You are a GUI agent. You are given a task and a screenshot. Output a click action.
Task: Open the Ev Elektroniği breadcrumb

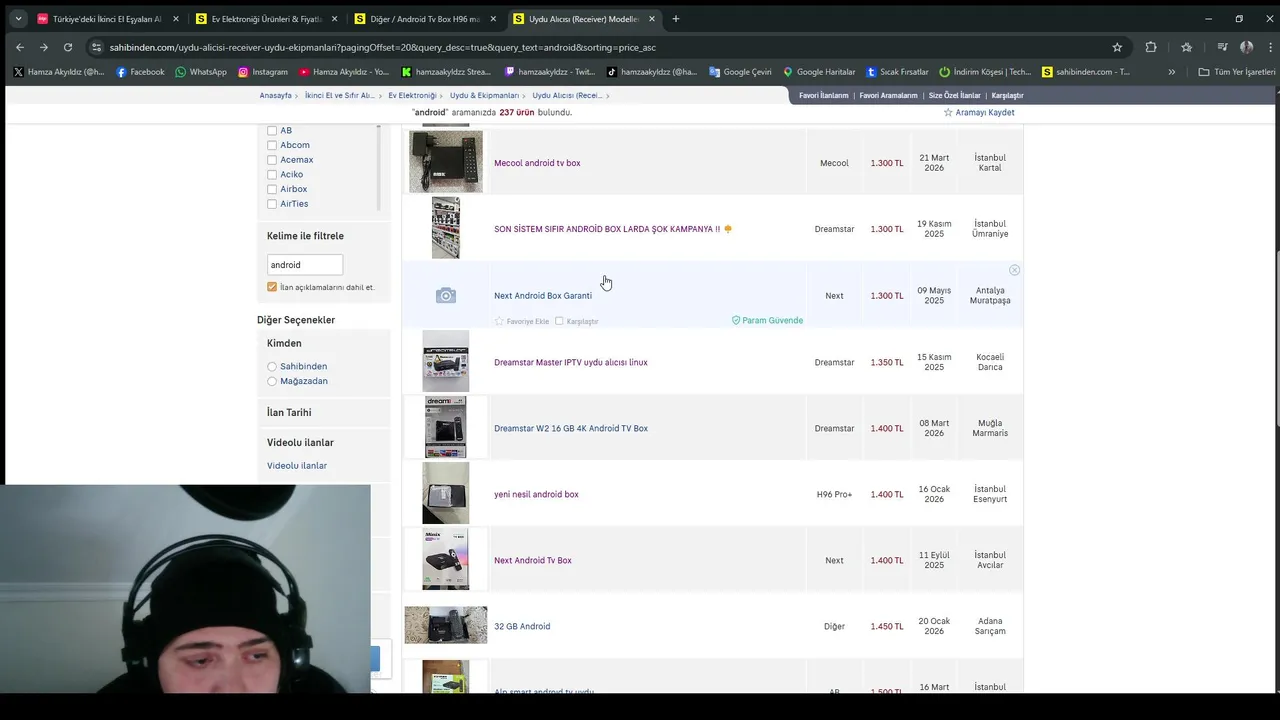point(412,95)
